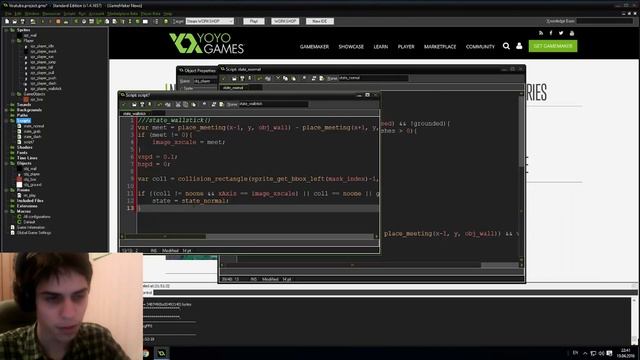640x360 pixels.
Task: Collapse the Sprites folder in resource tree
Action: tap(6, 30)
